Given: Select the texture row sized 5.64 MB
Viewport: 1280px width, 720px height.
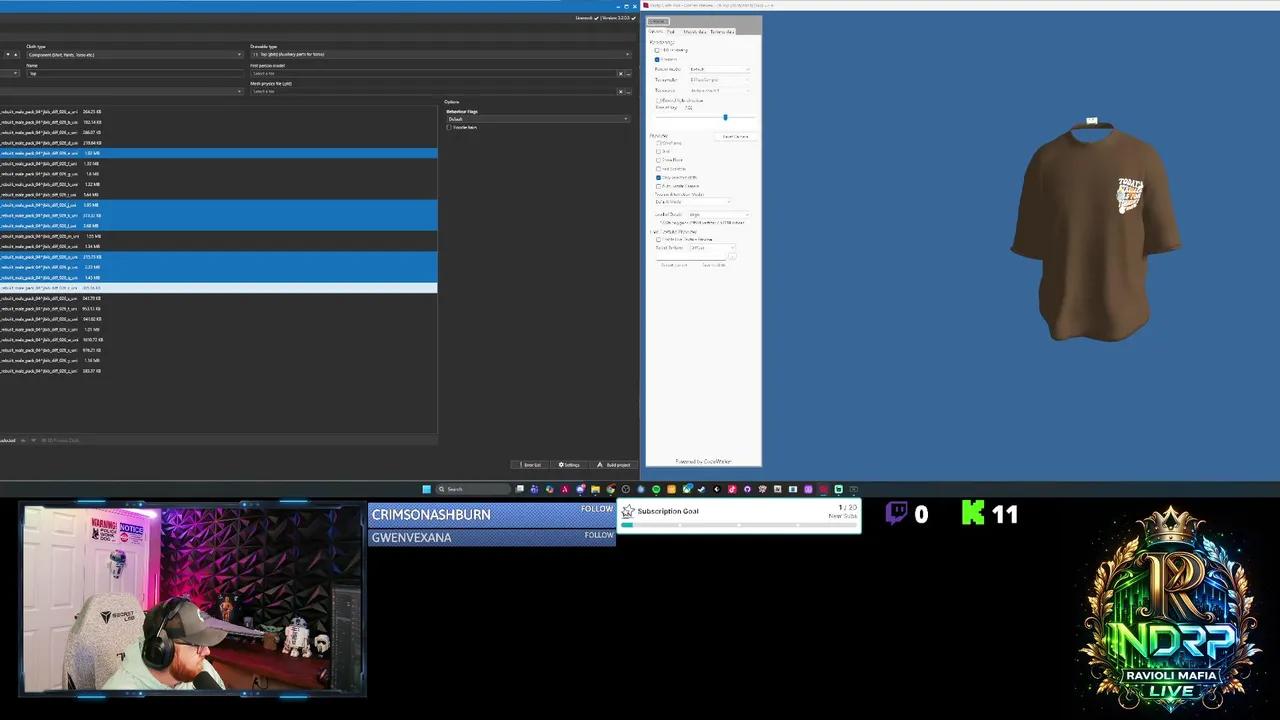Looking at the screenshot, I should click(218, 194).
